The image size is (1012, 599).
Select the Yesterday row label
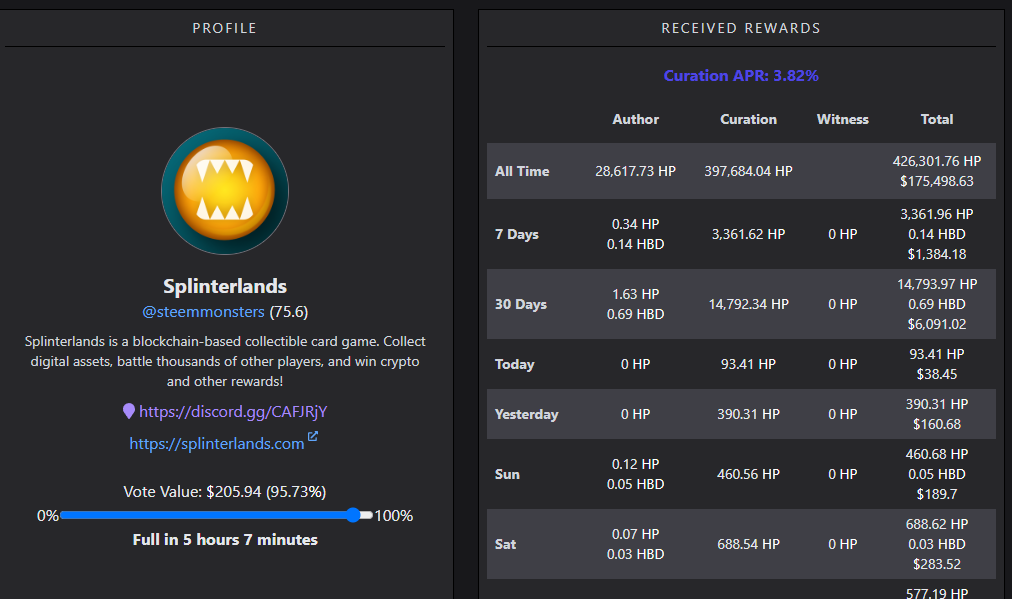tap(527, 414)
